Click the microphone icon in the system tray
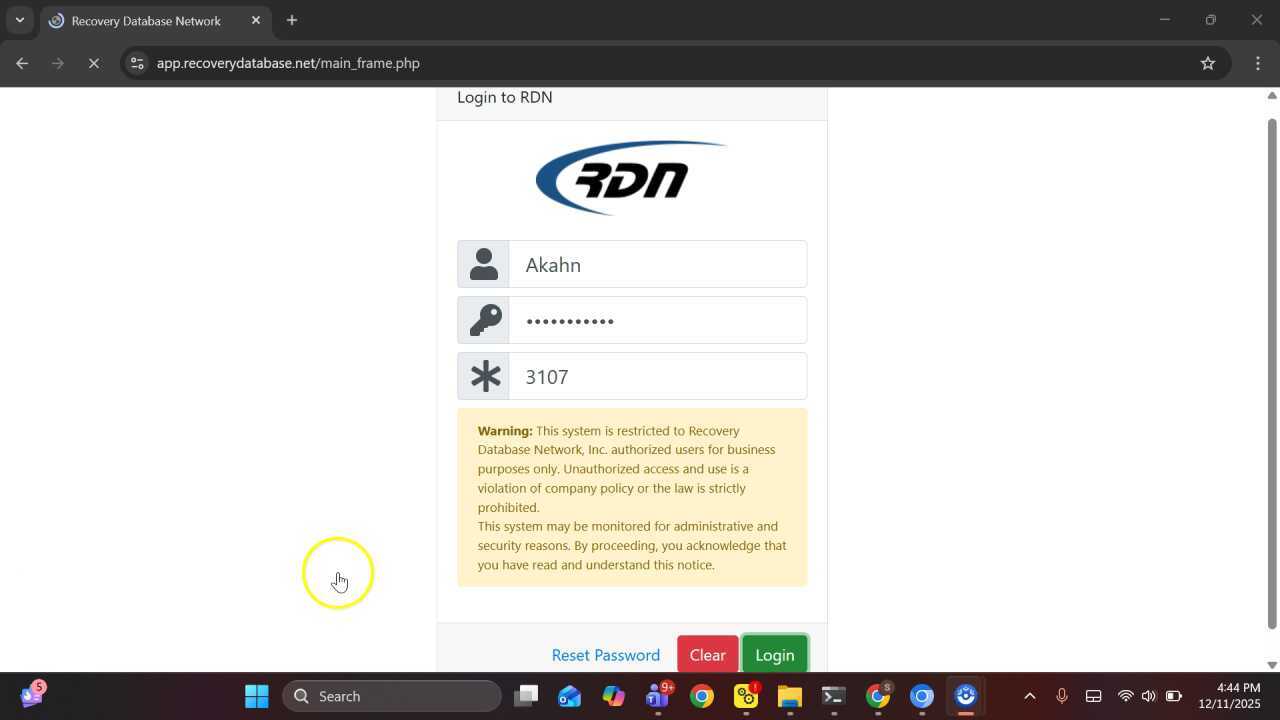Viewport: 1280px width, 720px height. (x=1062, y=696)
